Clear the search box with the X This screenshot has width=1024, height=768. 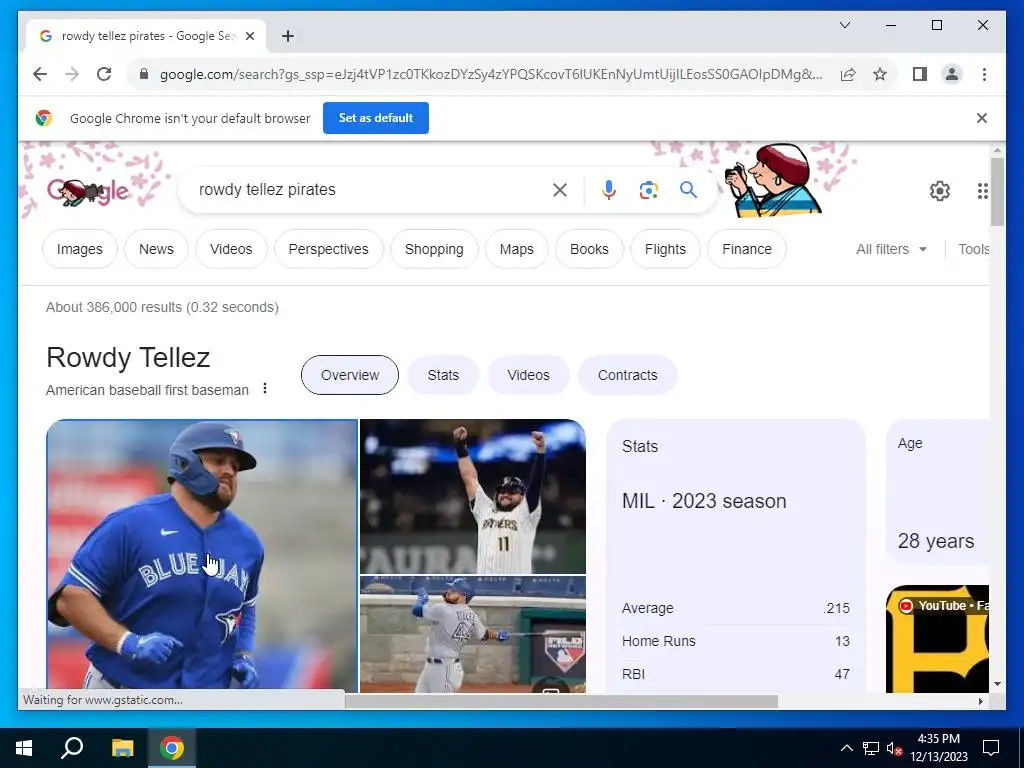560,190
